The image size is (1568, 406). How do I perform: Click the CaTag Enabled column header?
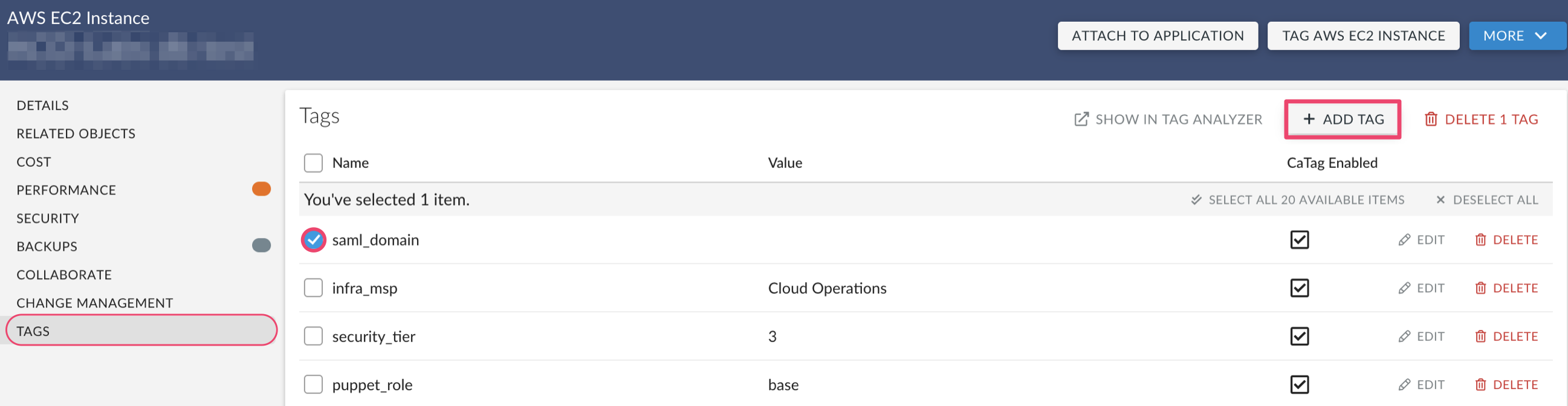[x=1332, y=163]
